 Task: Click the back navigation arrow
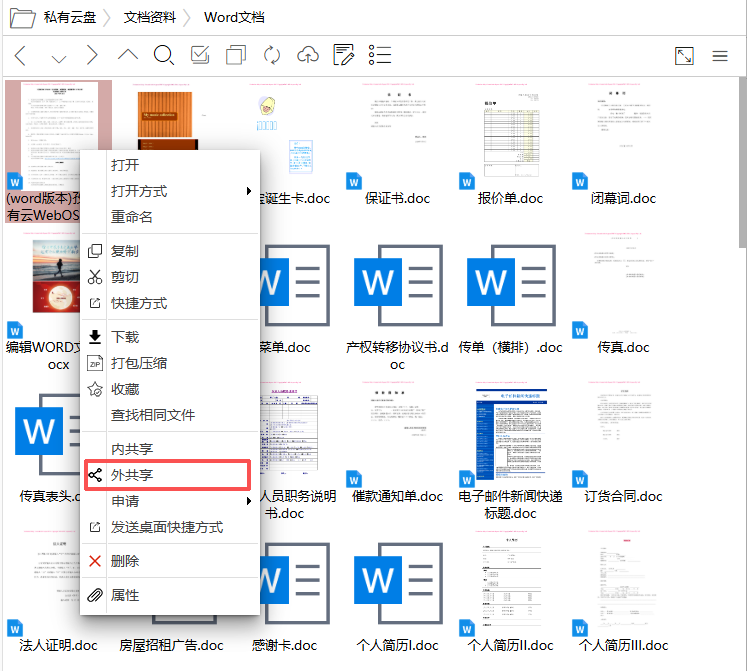(20, 55)
